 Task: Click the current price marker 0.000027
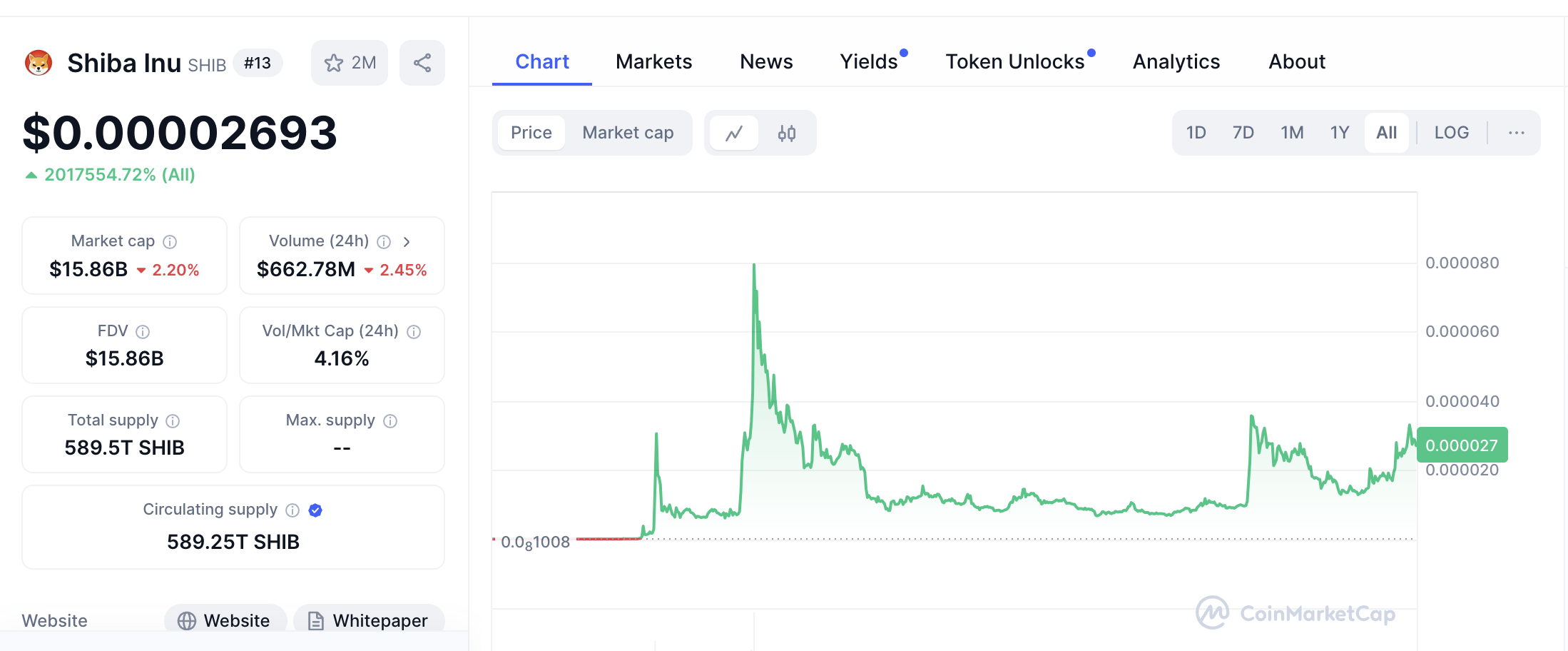pos(1462,445)
